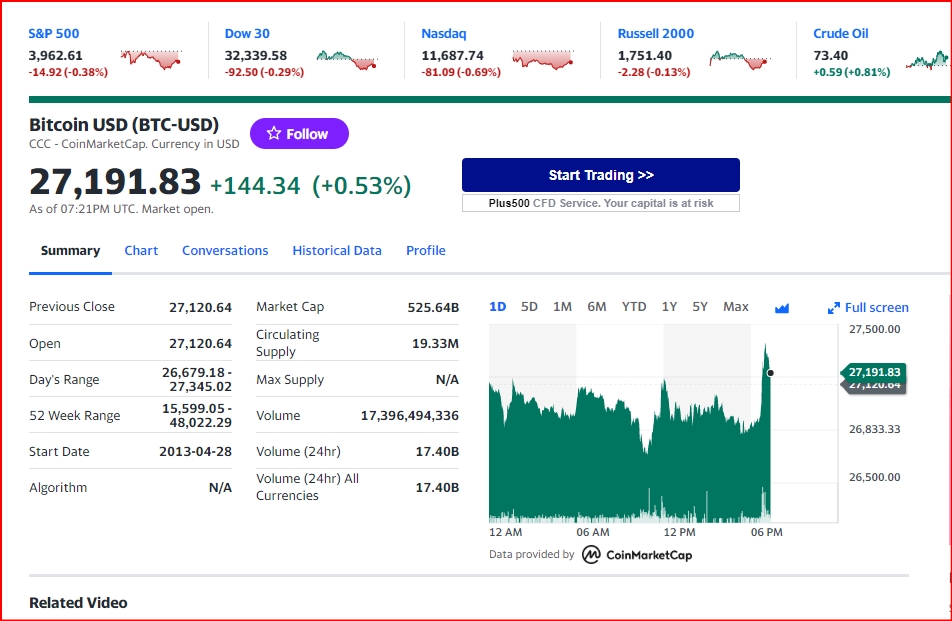
Task: Open the chart type area icon
Action: click(782, 308)
